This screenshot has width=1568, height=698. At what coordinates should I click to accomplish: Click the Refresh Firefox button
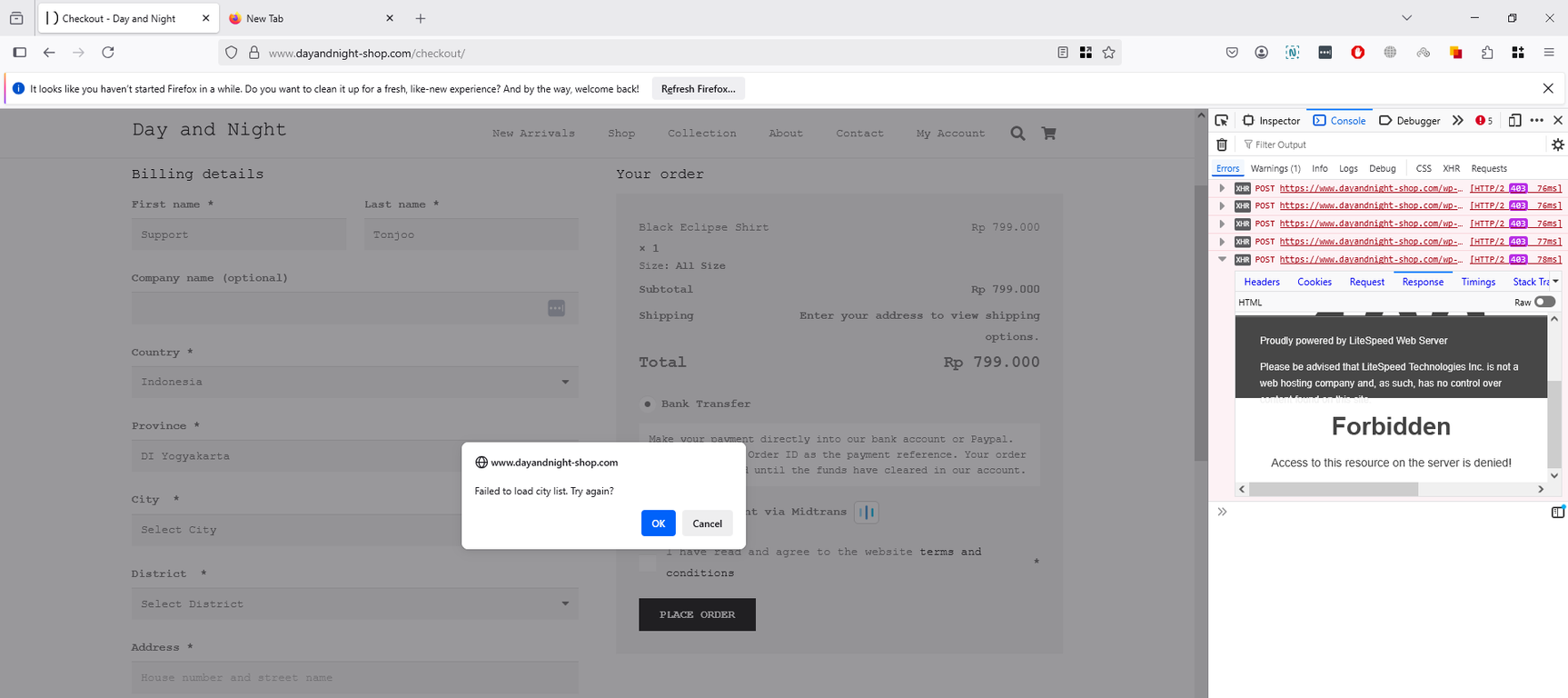pyautogui.click(x=698, y=88)
